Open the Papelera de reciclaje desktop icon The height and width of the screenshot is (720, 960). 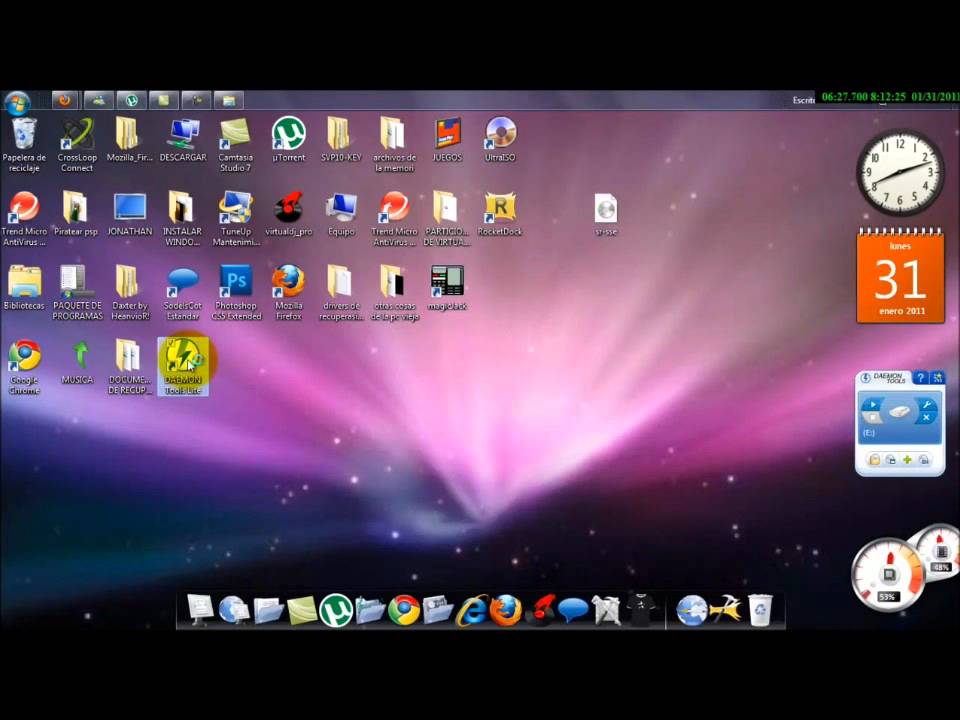[24, 145]
